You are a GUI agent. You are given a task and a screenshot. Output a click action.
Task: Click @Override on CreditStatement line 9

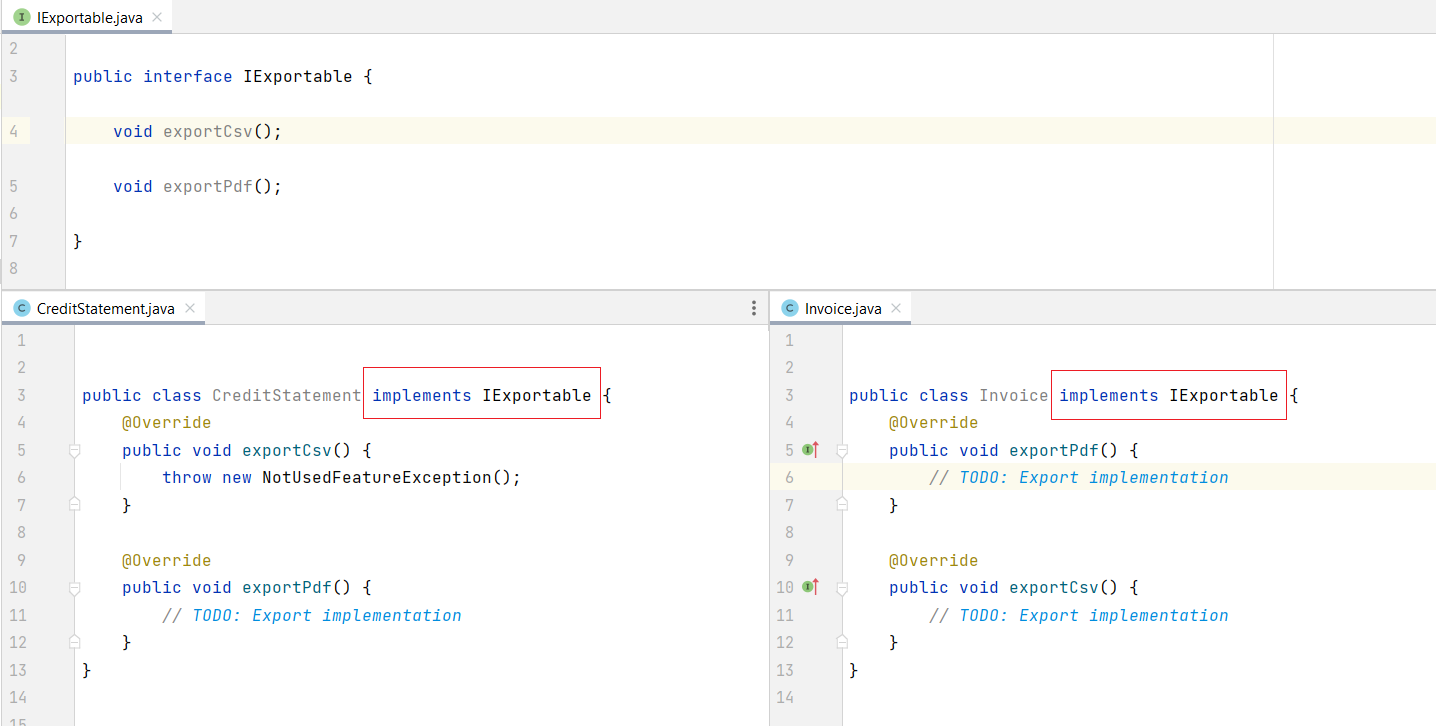(x=167, y=560)
